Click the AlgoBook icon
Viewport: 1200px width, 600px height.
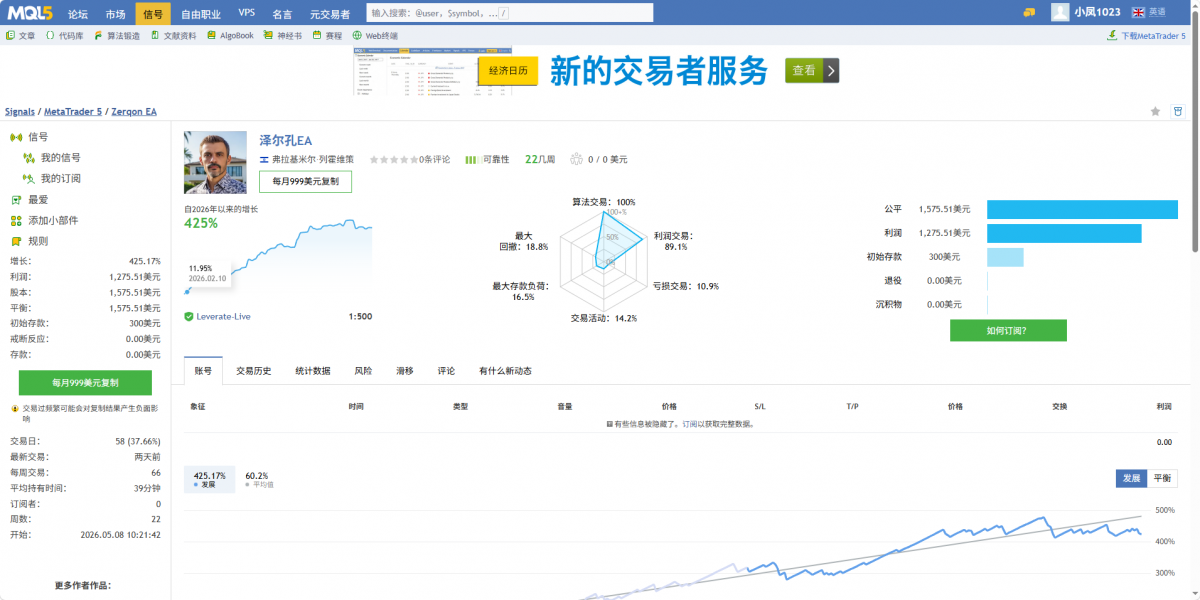212,35
